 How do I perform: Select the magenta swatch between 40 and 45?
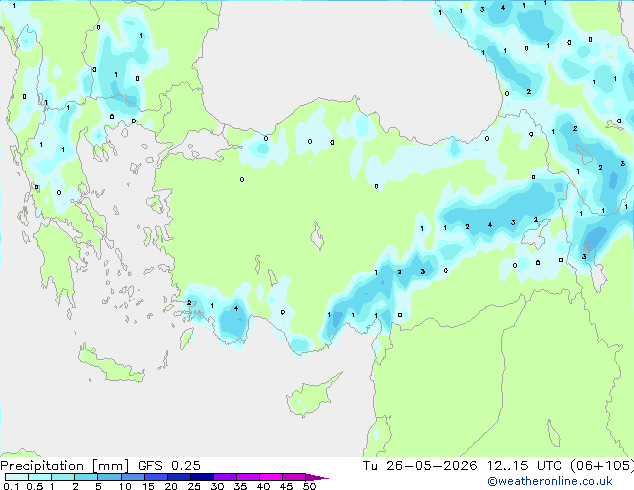click(271, 477)
